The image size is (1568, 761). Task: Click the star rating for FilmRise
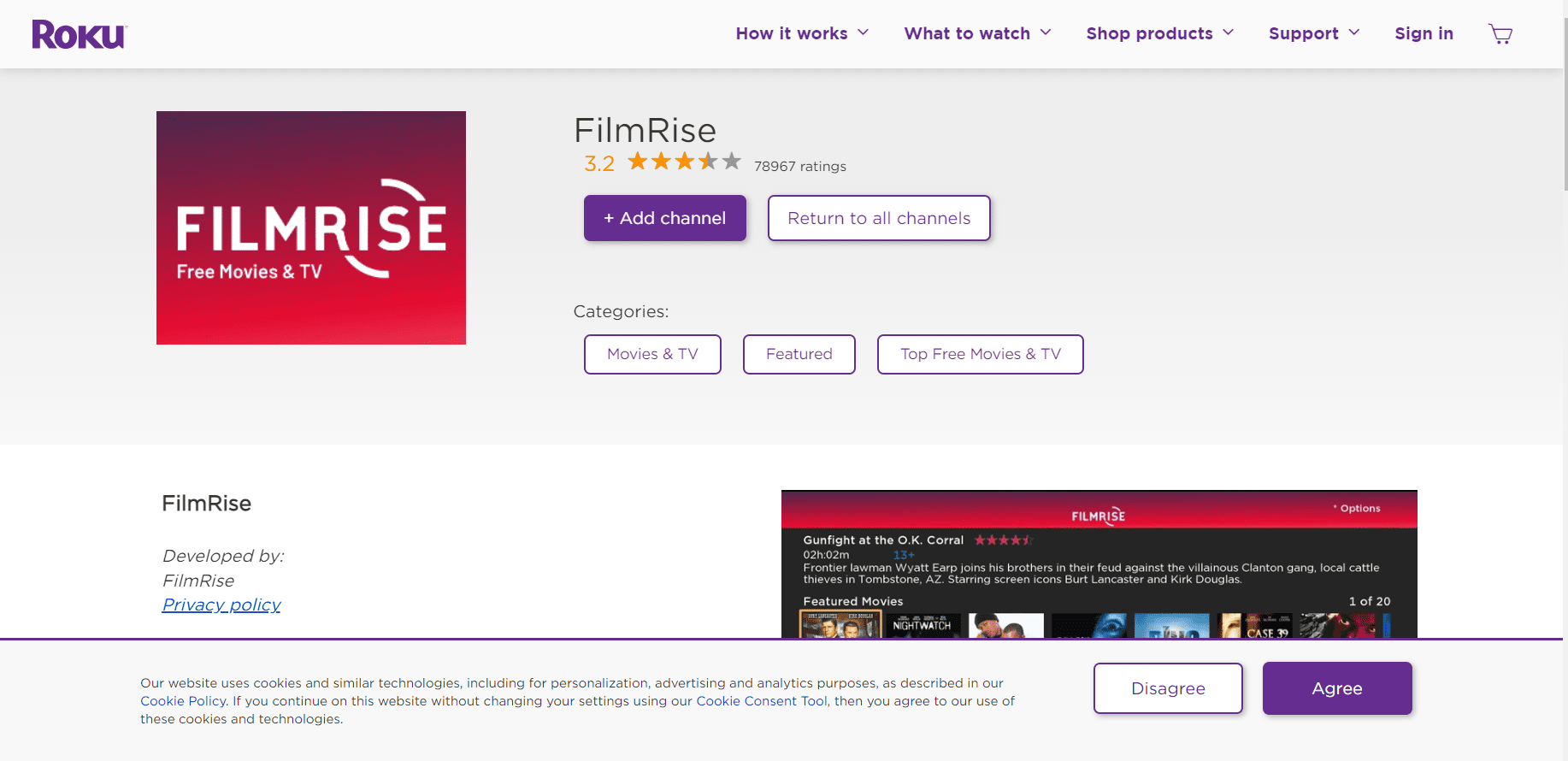(x=683, y=162)
